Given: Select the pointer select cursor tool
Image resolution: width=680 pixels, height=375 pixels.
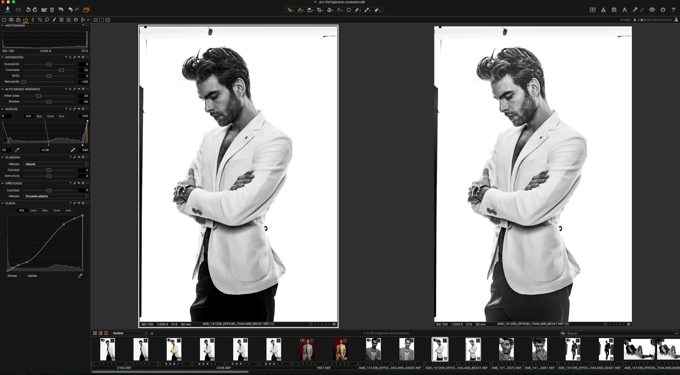Looking at the screenshot, I should [291, 10].
